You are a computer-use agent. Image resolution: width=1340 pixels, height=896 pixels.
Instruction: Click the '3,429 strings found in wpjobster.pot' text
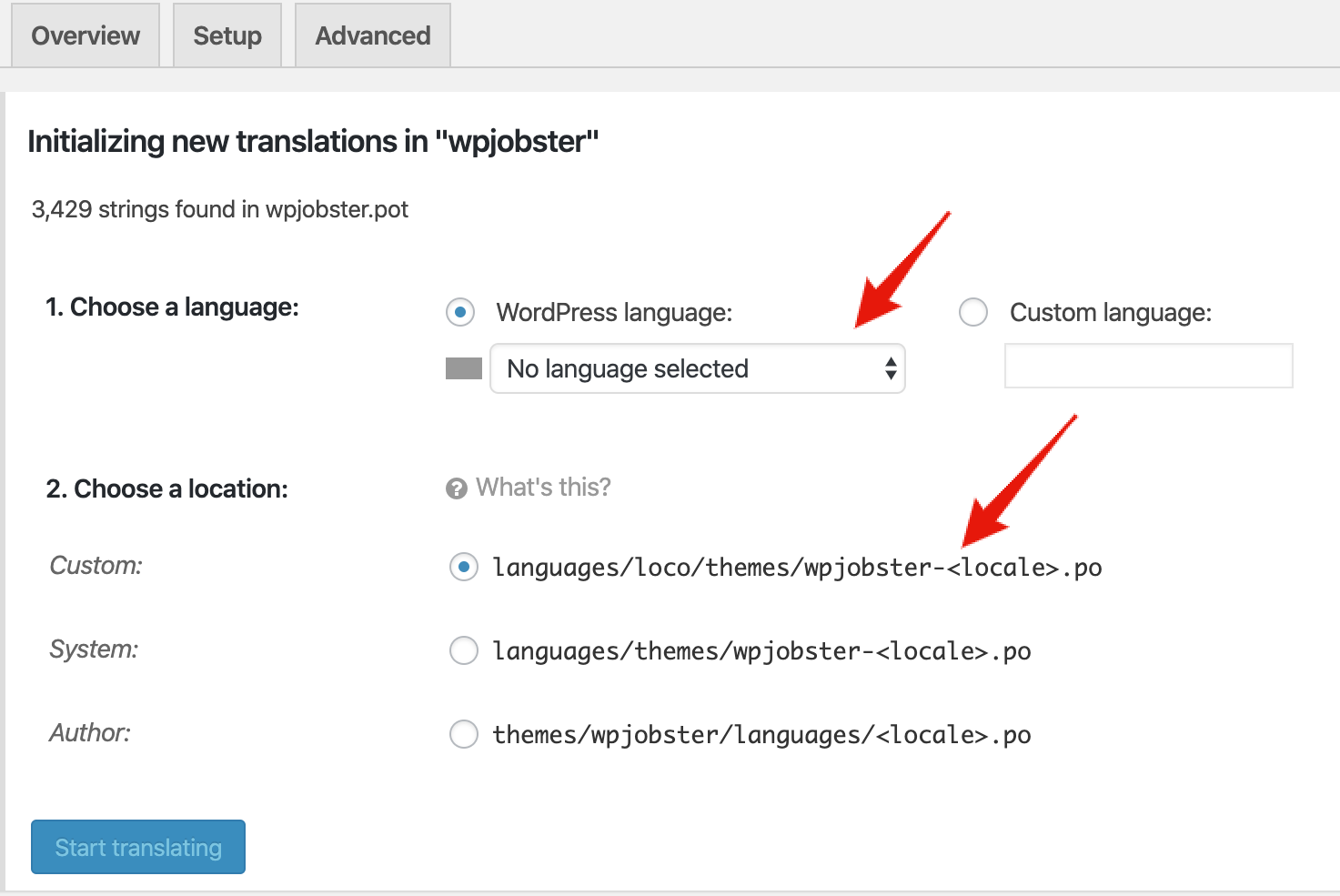(220, 209)
